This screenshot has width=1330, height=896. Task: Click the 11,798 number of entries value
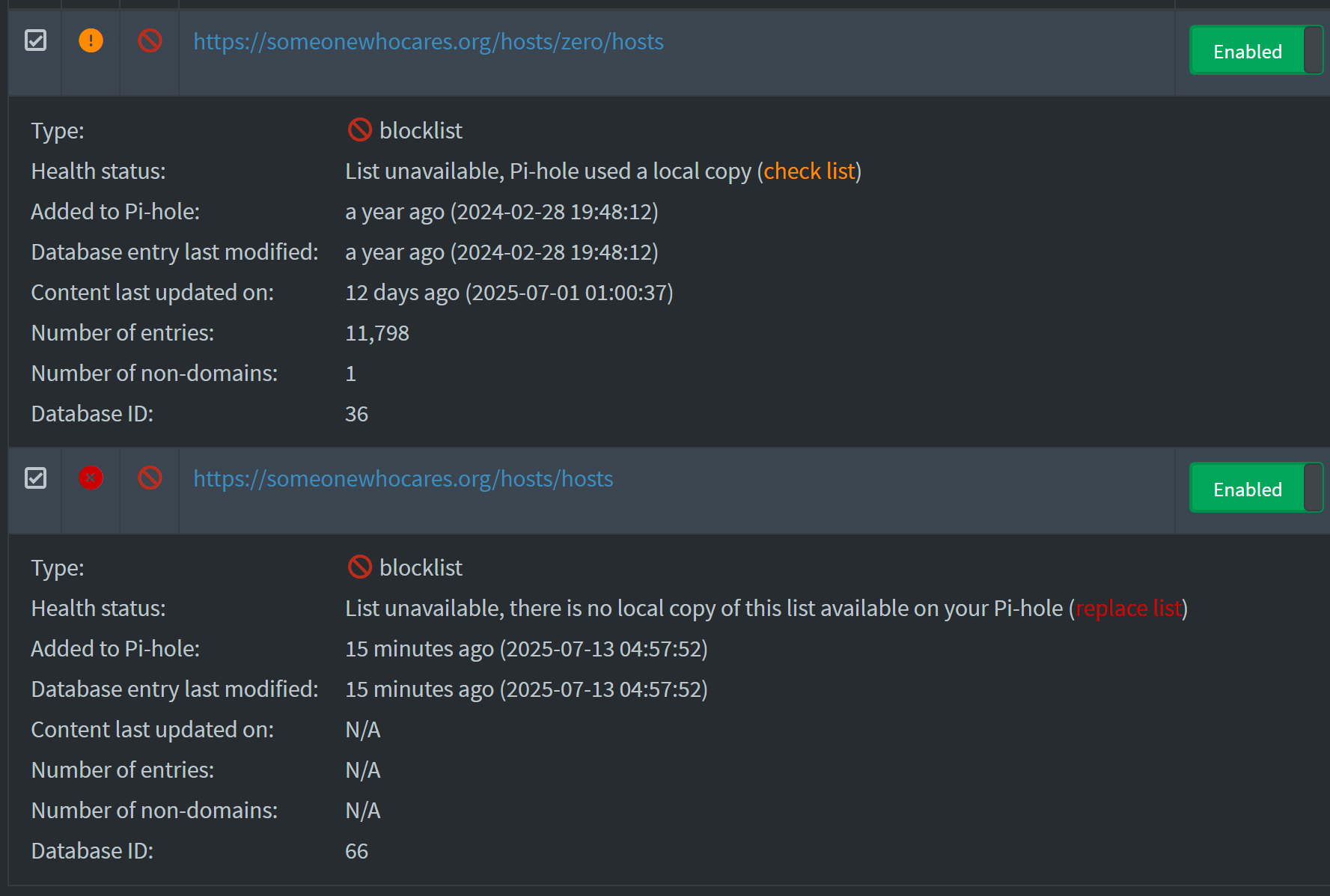[x=377, y=333]
